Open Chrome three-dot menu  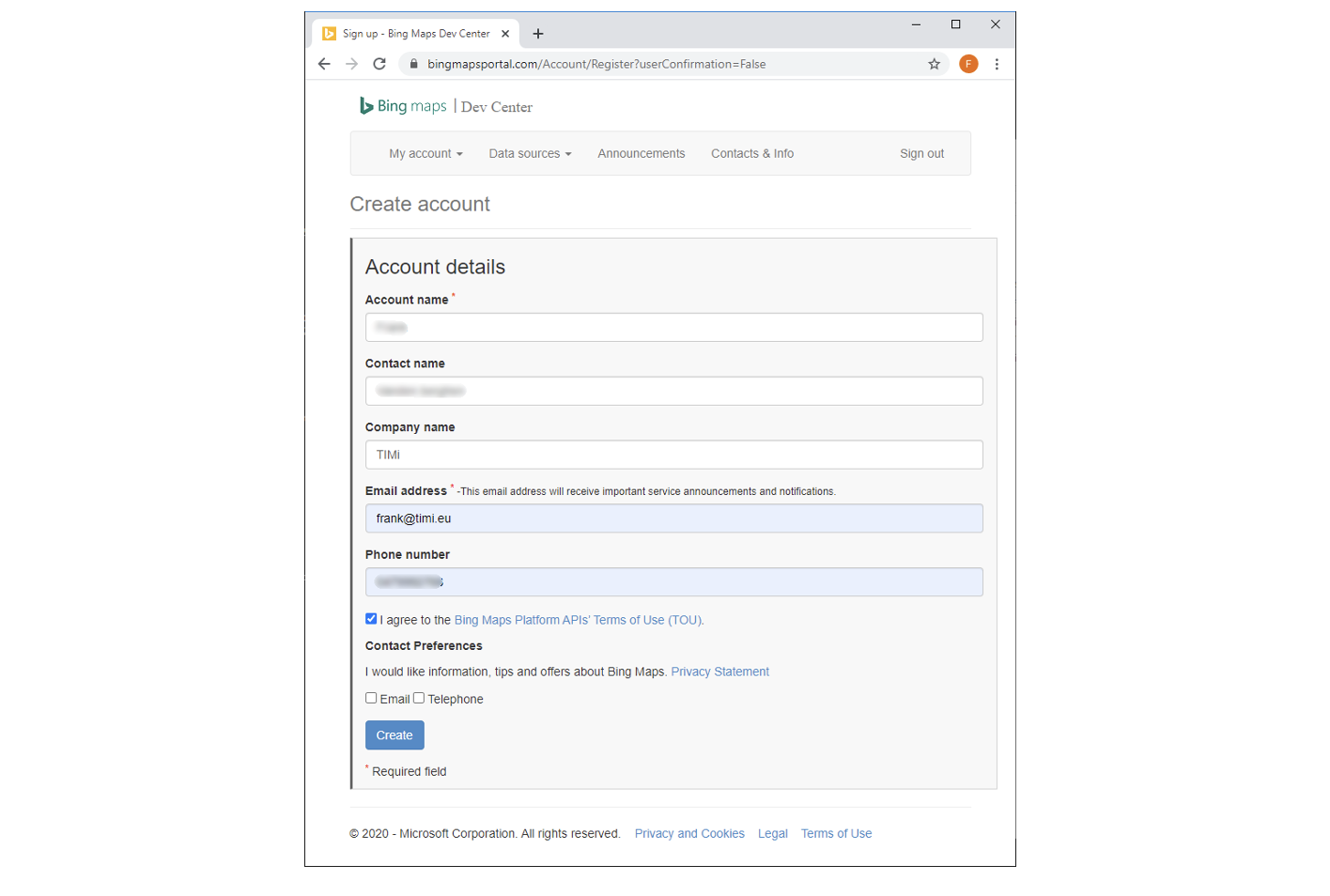pyautogui.click(x=997, y=64)
